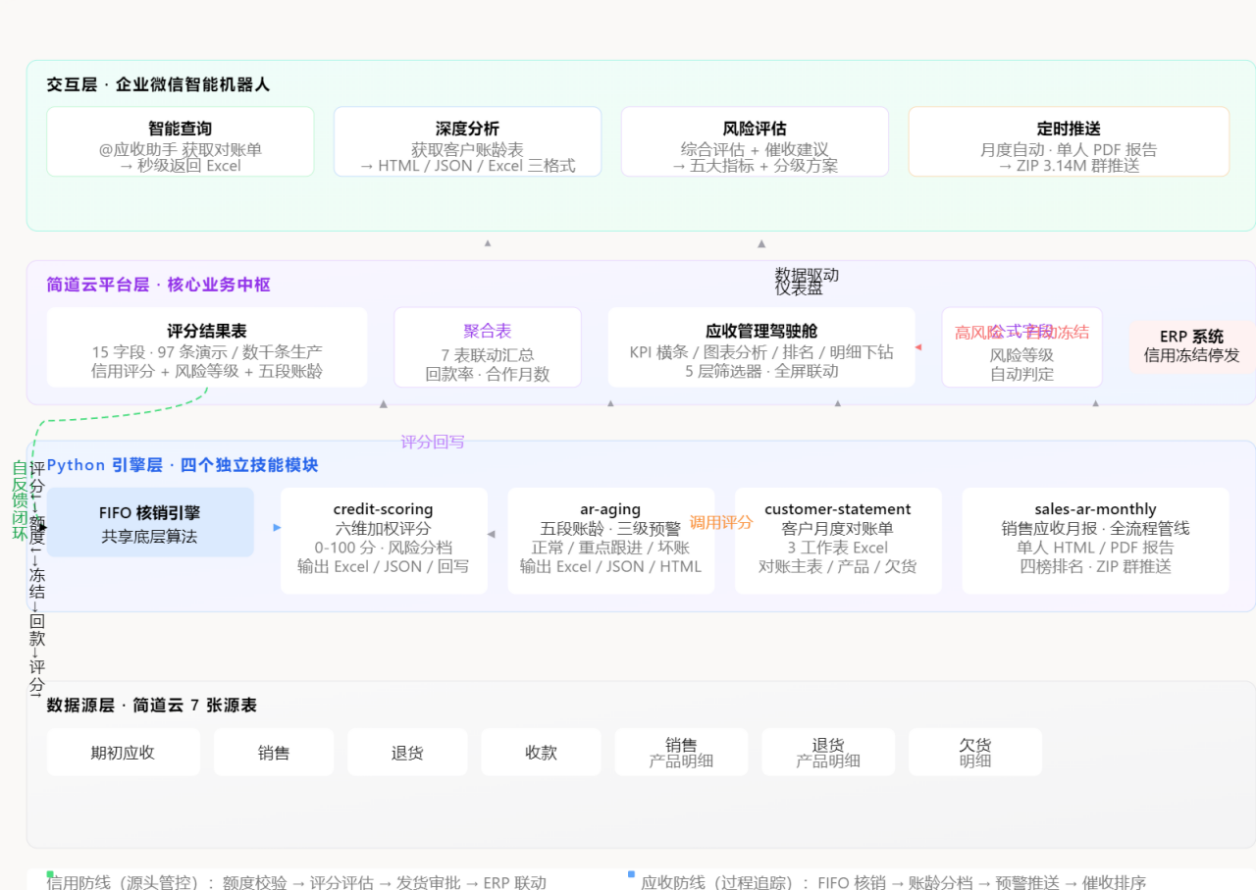Click the text @应收助手 获取对账单
1256x891 pixels.
180,150
